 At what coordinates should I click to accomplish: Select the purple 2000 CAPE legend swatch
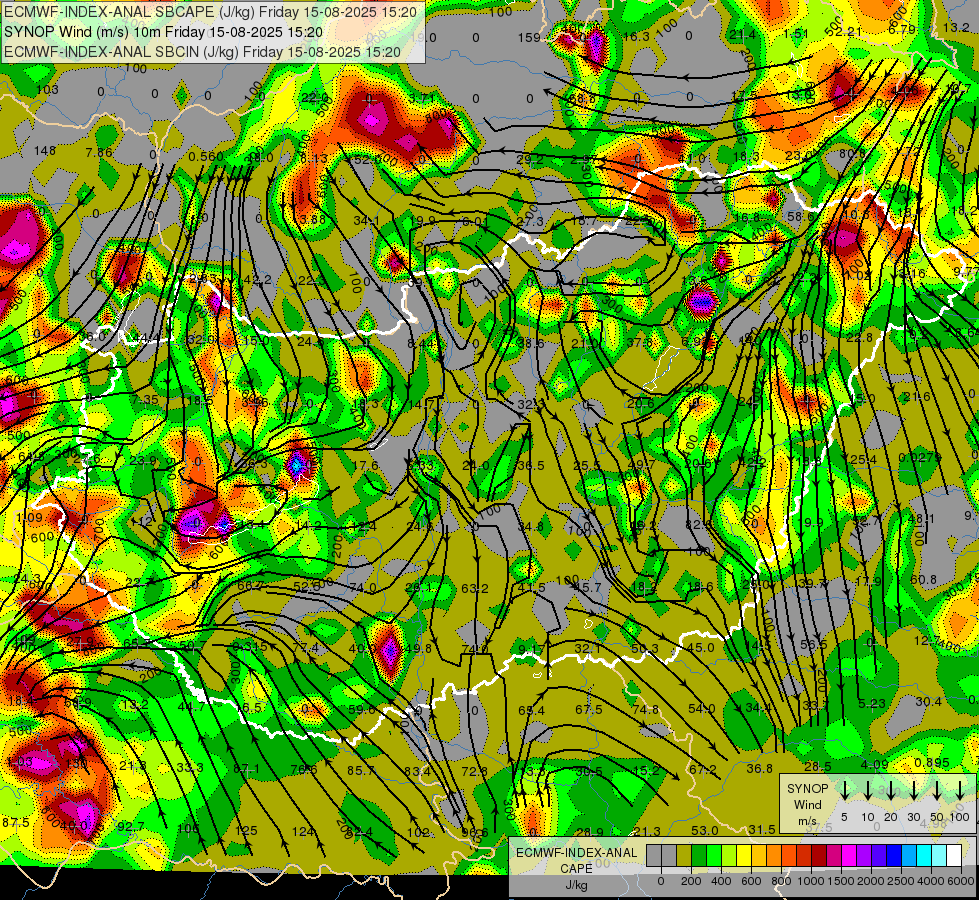click(864, 855)
